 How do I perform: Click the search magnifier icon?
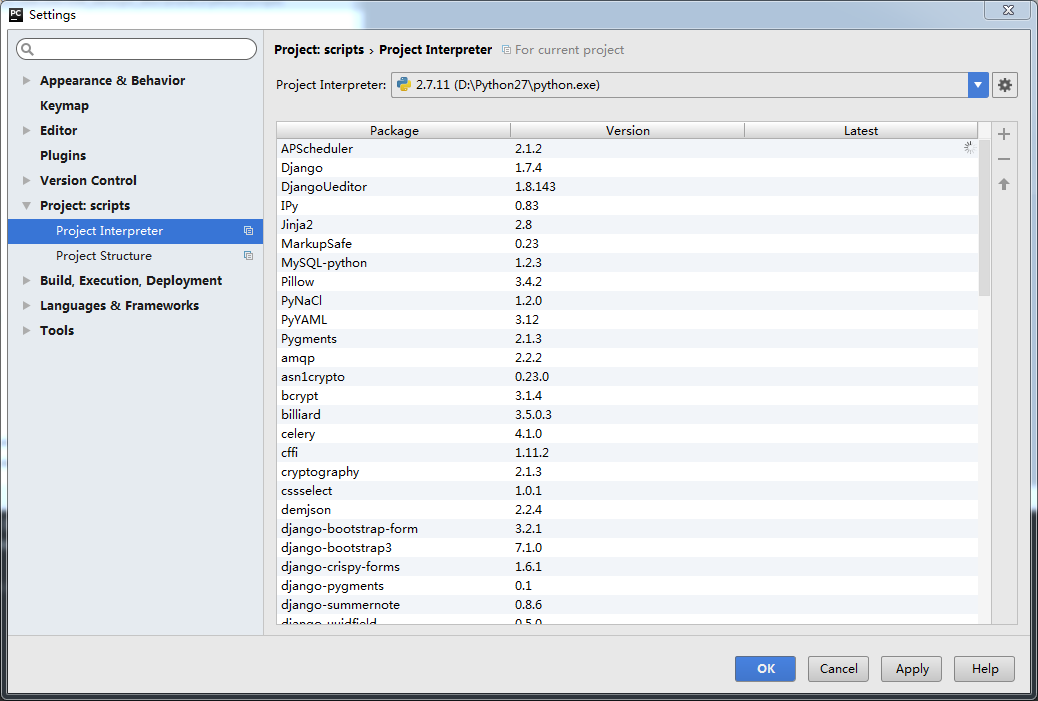(x=27, y=49)
